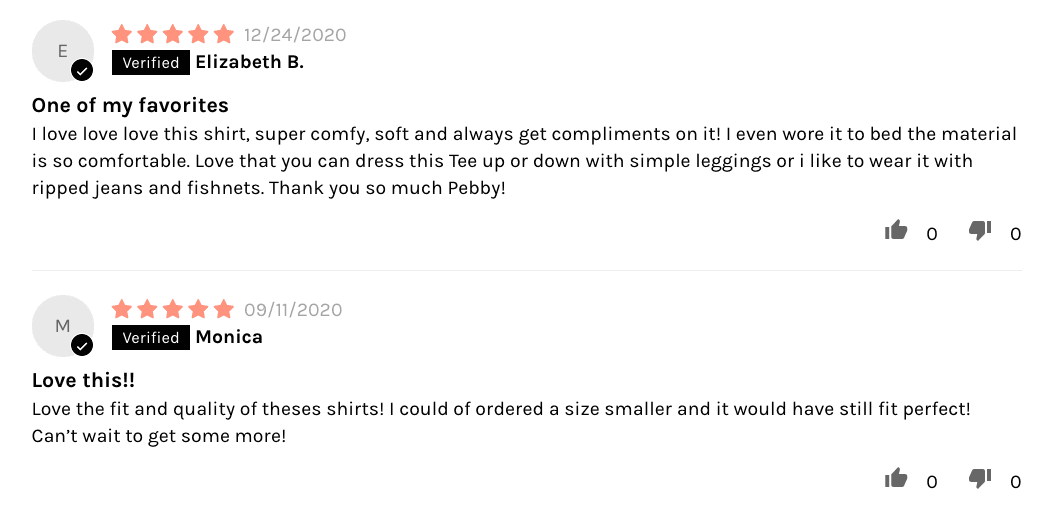Click Monica's avatar circle with M
Image resolution: width=1057 pixels, height=514 pixels.
pyautogui.click(x=62, y=325)
